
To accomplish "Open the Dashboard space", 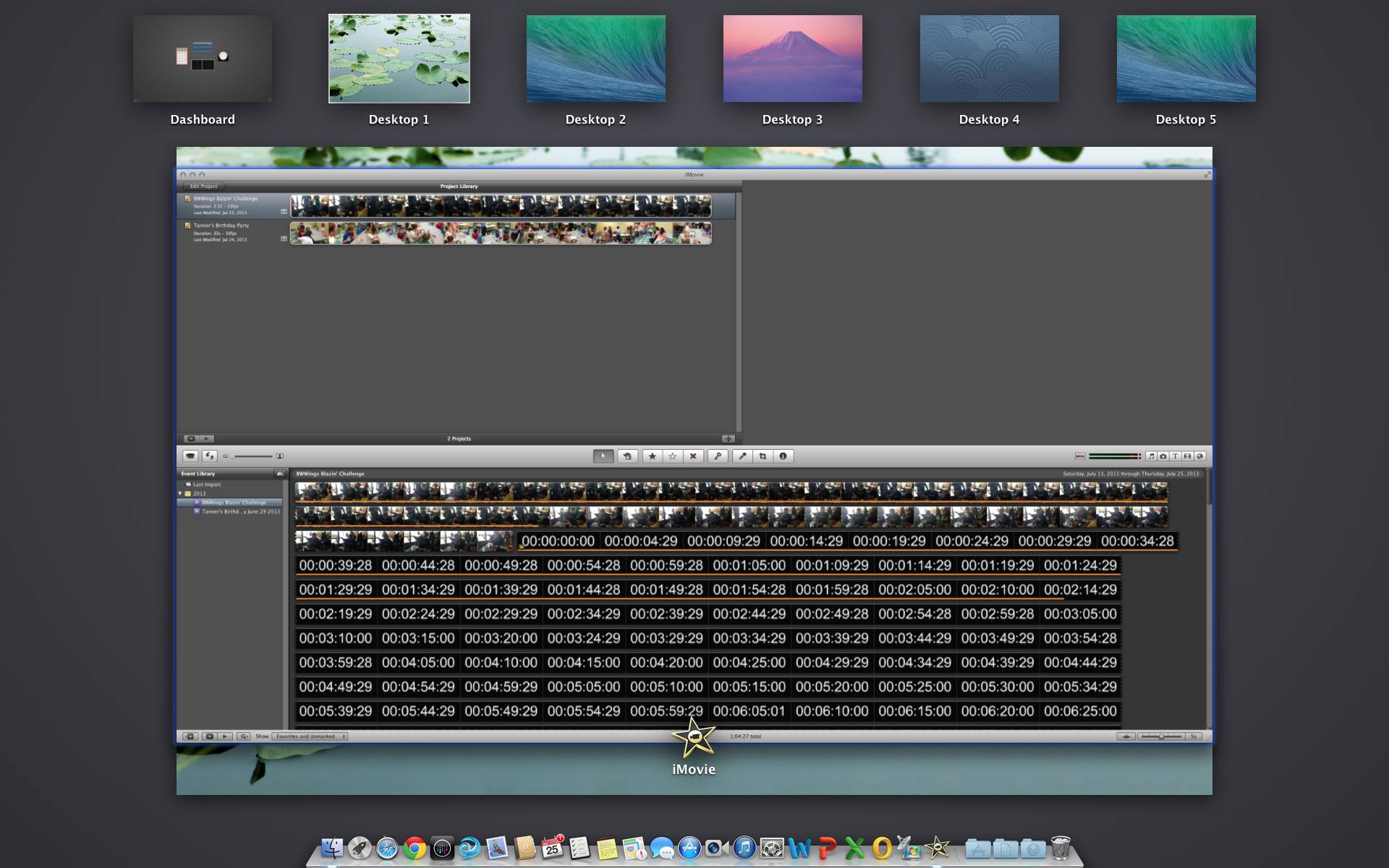I will [x=203, y=59].
